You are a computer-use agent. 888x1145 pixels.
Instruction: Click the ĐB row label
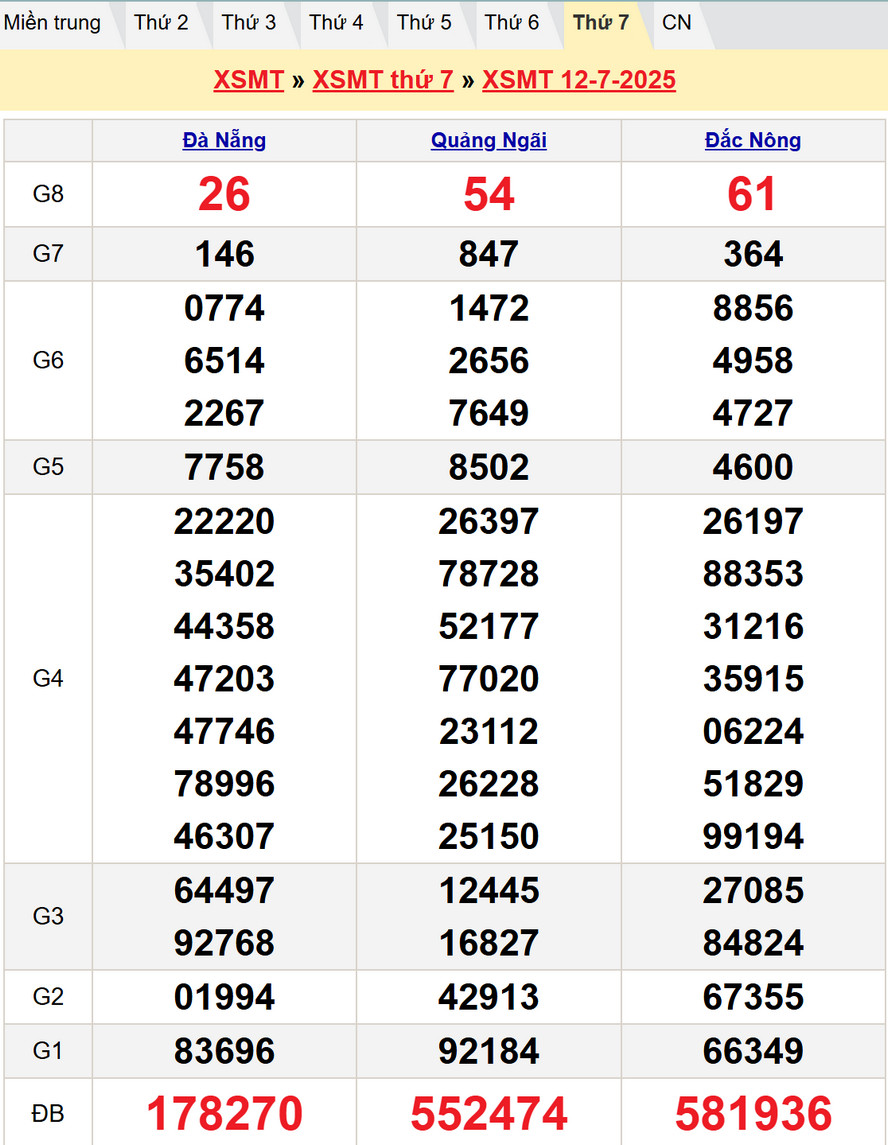point(48,1113)
